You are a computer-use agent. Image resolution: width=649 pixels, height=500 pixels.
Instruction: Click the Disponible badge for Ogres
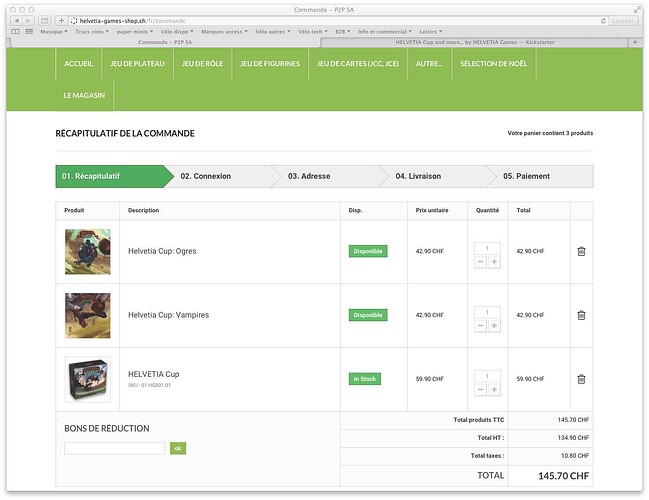[x=368, y=251]
